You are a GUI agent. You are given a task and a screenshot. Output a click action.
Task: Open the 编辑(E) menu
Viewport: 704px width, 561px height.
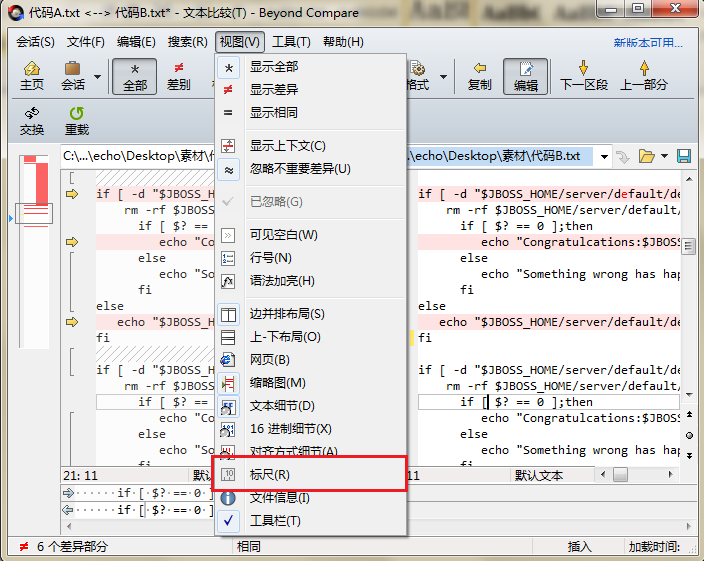136,42
